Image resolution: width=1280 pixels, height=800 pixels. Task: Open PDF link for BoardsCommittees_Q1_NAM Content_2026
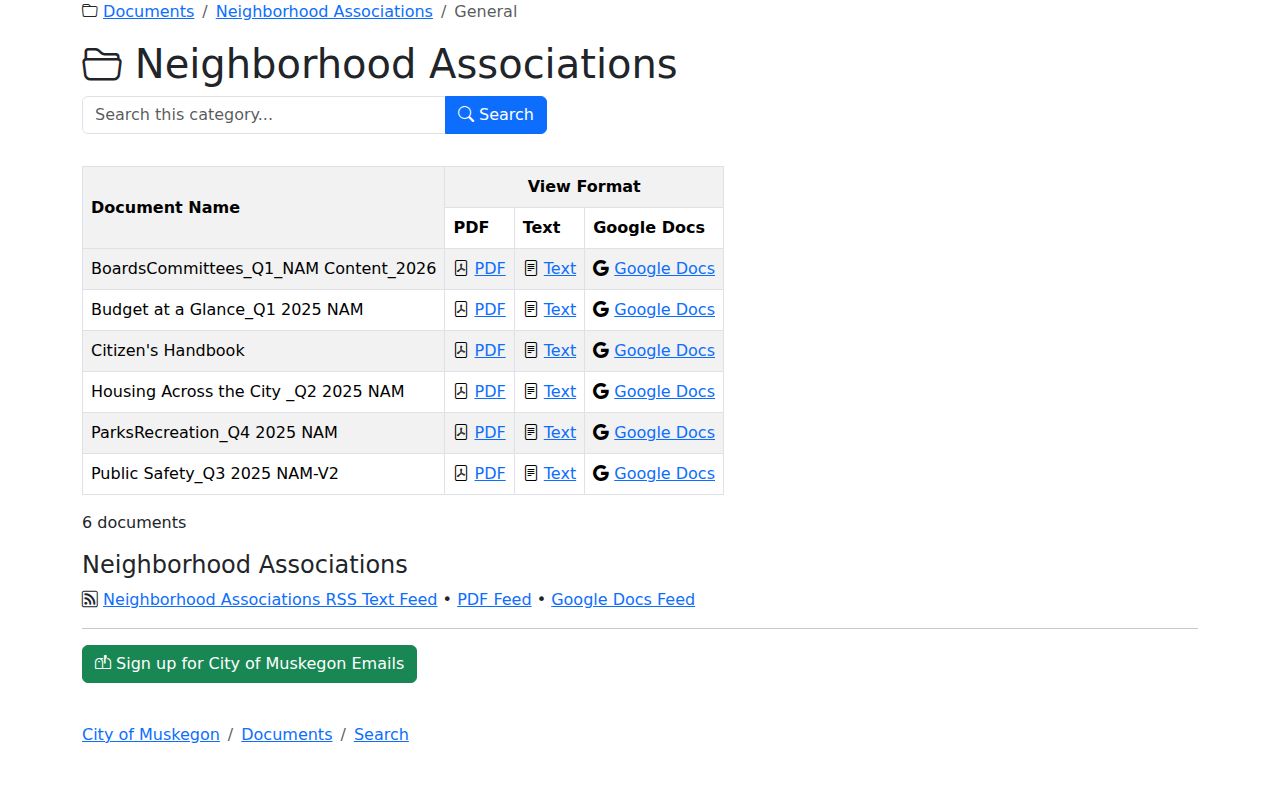(490, 268)
